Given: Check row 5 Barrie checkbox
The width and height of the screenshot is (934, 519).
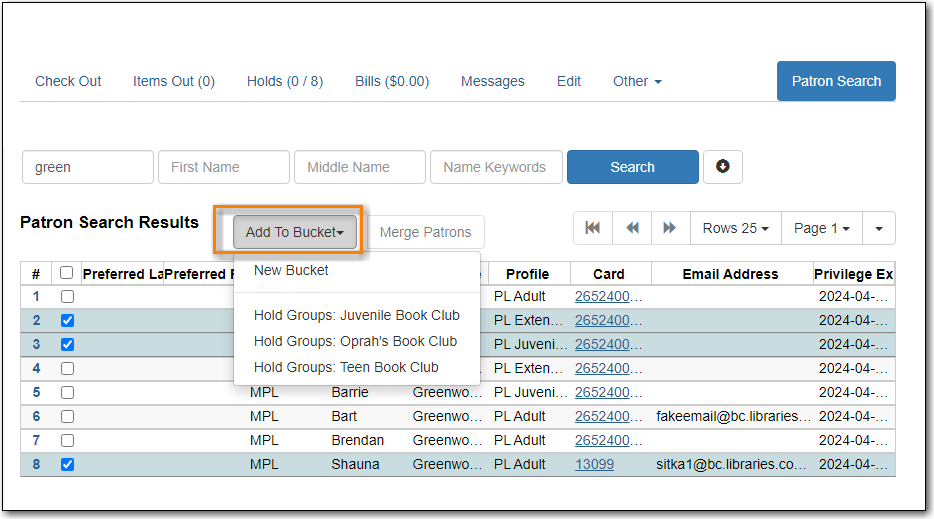Looking at the screenshot, I should pos(67,393).
